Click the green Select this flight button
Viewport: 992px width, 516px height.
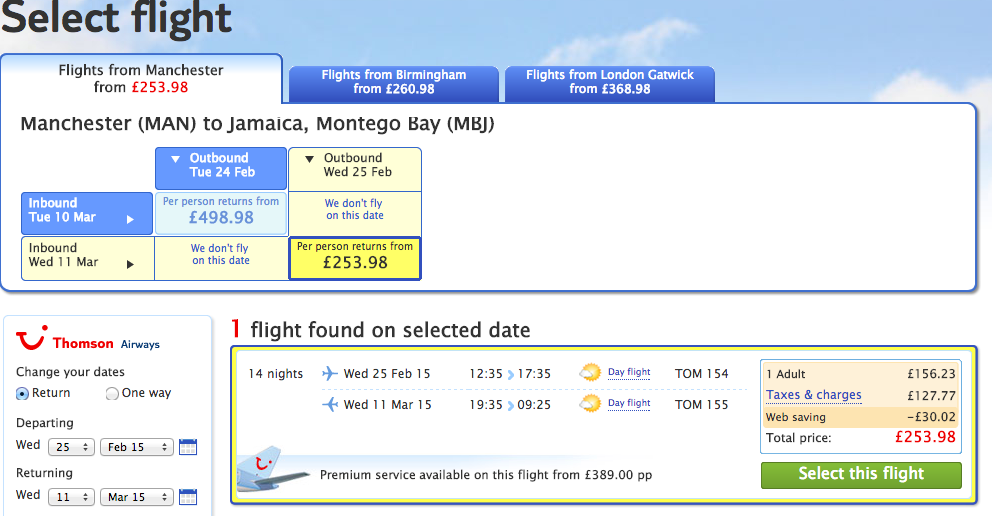tap(861, 475)
